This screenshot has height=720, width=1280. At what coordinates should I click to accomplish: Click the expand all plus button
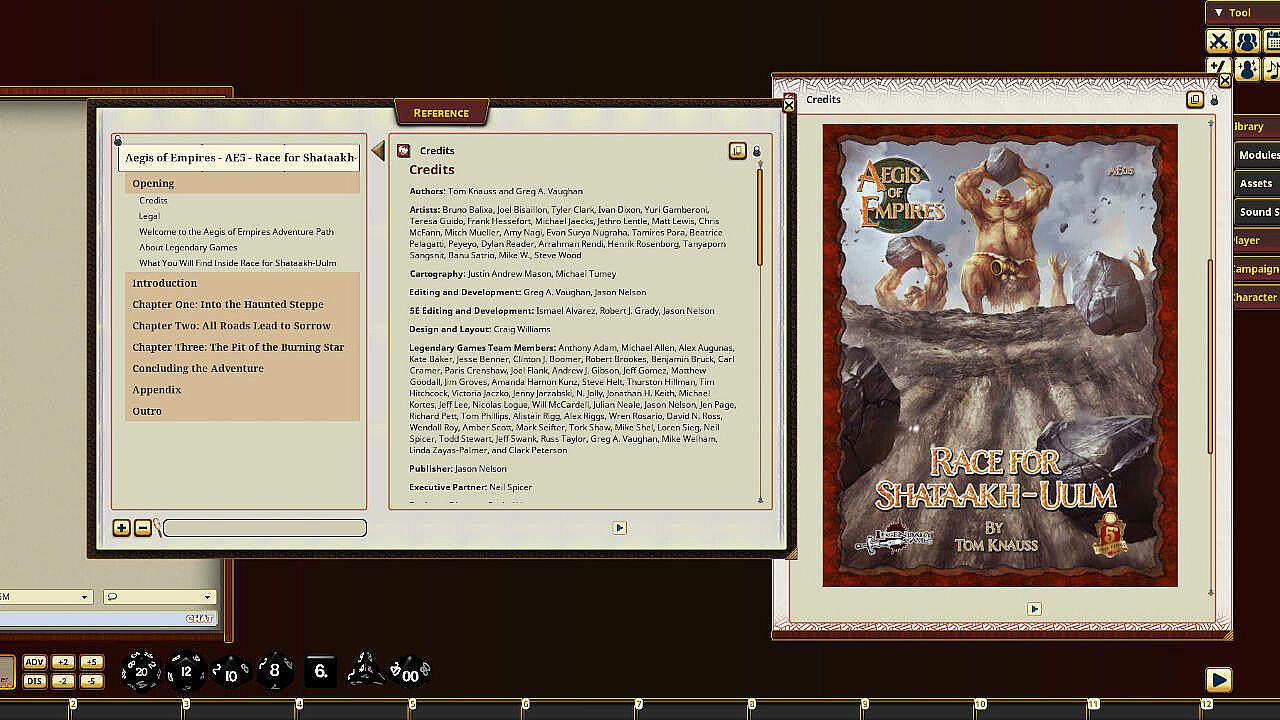[x=121, y=528]
